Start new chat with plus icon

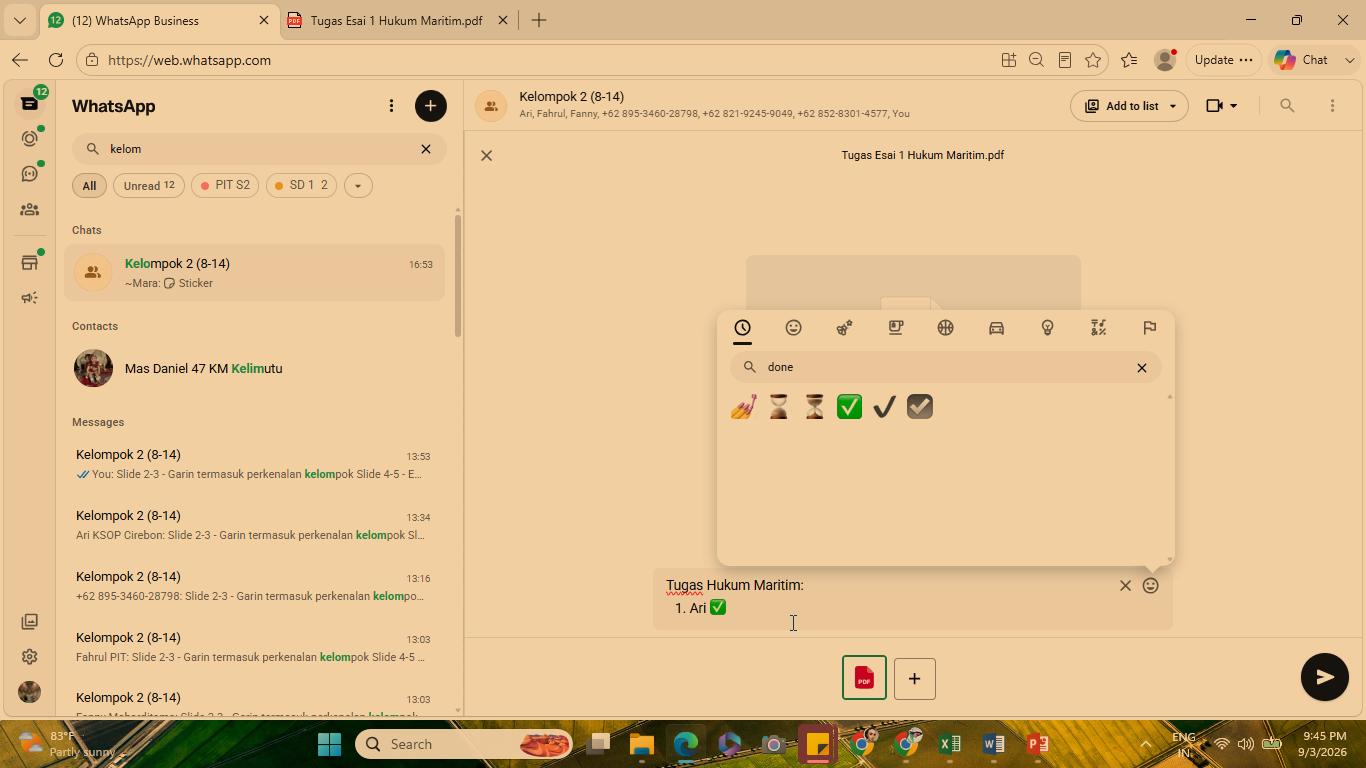(430, 106)
